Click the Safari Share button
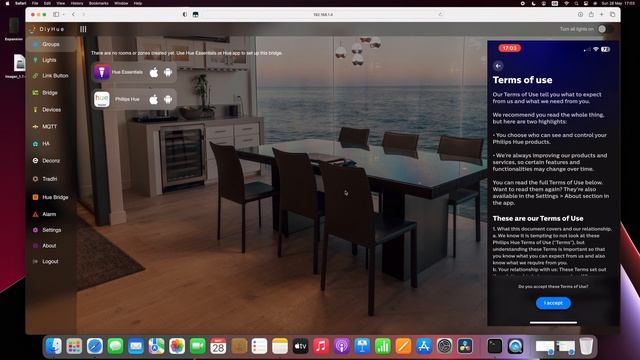The height and width of the screenshot is (360, 640). click(591, 14)
